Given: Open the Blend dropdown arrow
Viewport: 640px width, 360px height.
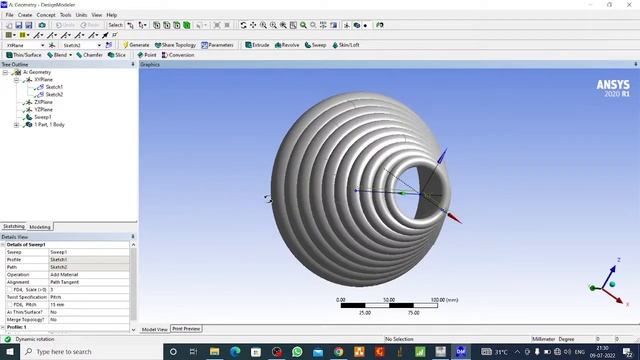Looking at the screenshot, I should click(x=70, y=55).
